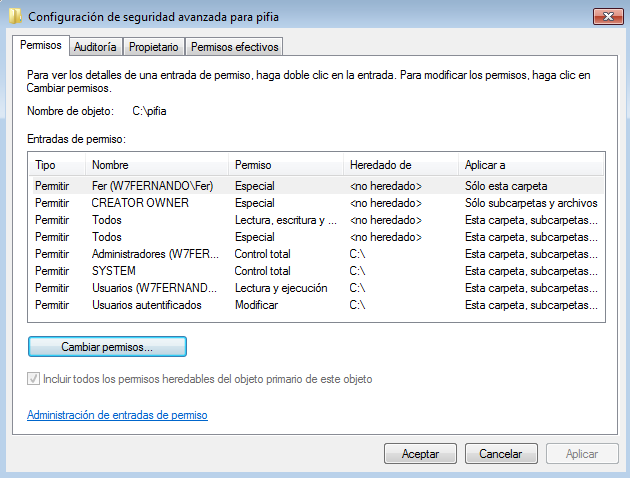Select the CREATOR OWNER permission entry
630x478 pixels.
(x=316, y=203)
